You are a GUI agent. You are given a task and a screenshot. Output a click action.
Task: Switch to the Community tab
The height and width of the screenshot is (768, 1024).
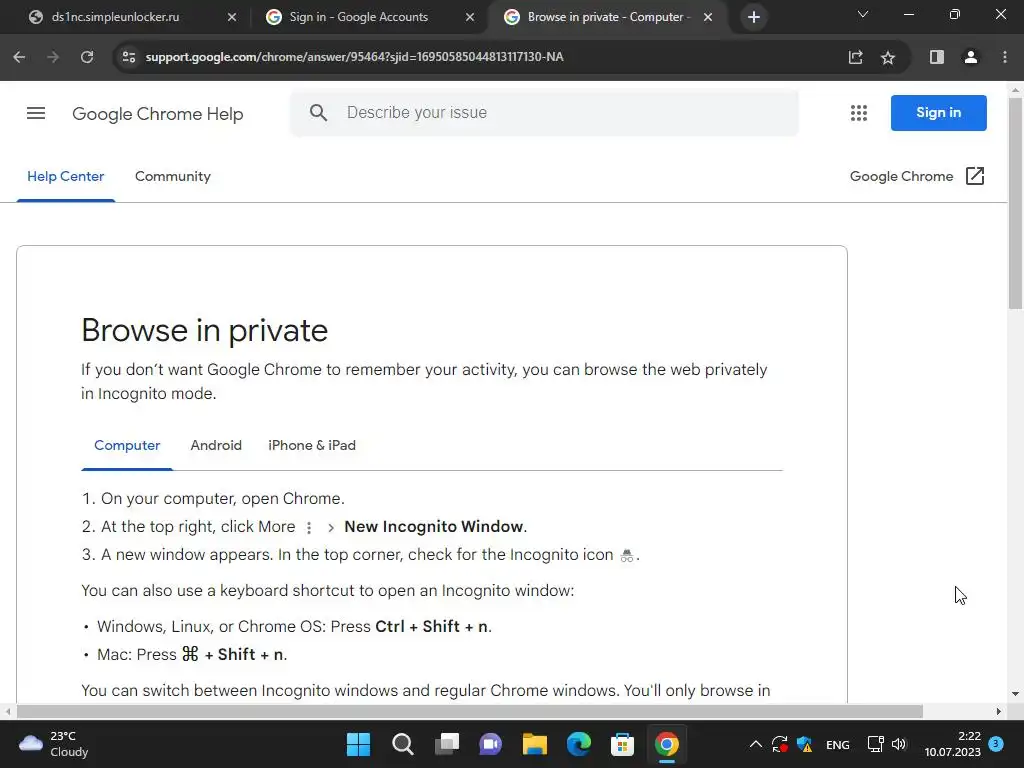click(172, 176)
